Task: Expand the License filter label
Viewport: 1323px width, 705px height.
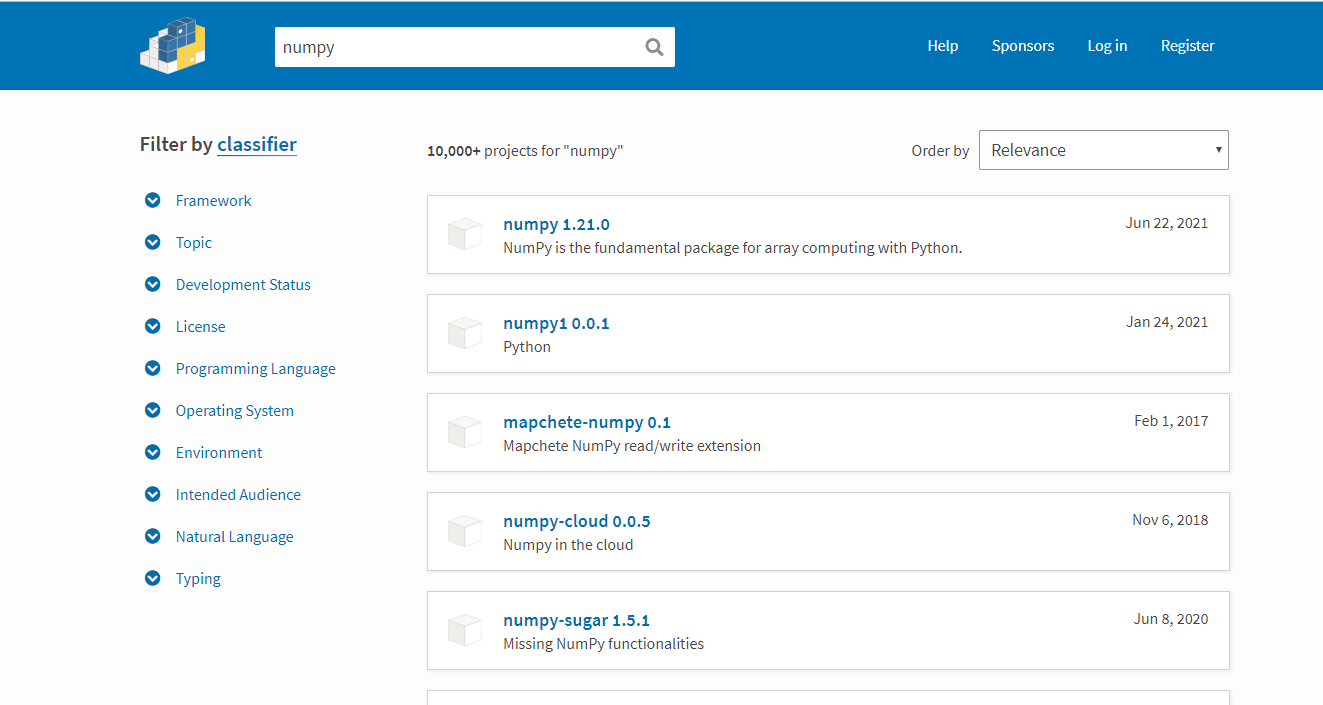Action: [200, 326]
